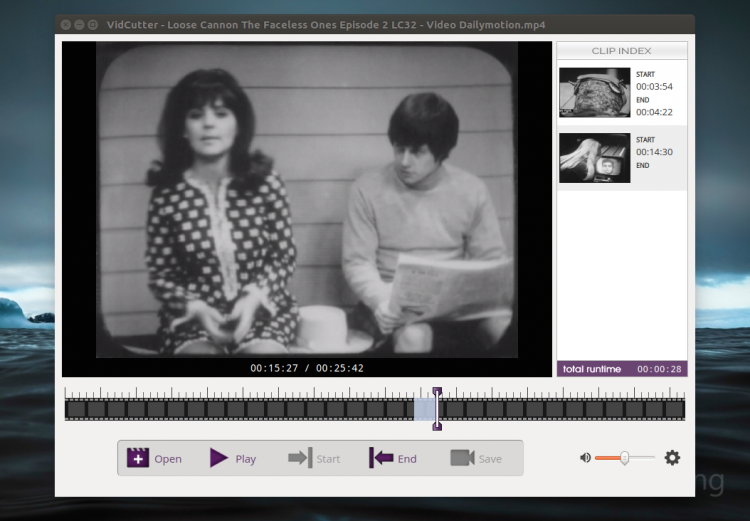Click the greyed Save button label
This screenshot has height=521, width=750.
tap(490, 459)
